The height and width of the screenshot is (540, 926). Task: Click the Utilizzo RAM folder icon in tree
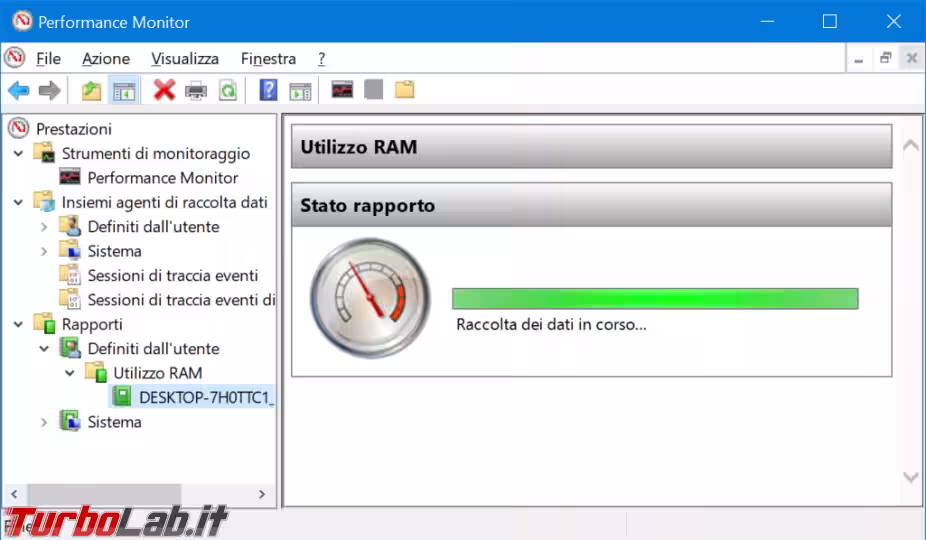click(x=96, y=372)
